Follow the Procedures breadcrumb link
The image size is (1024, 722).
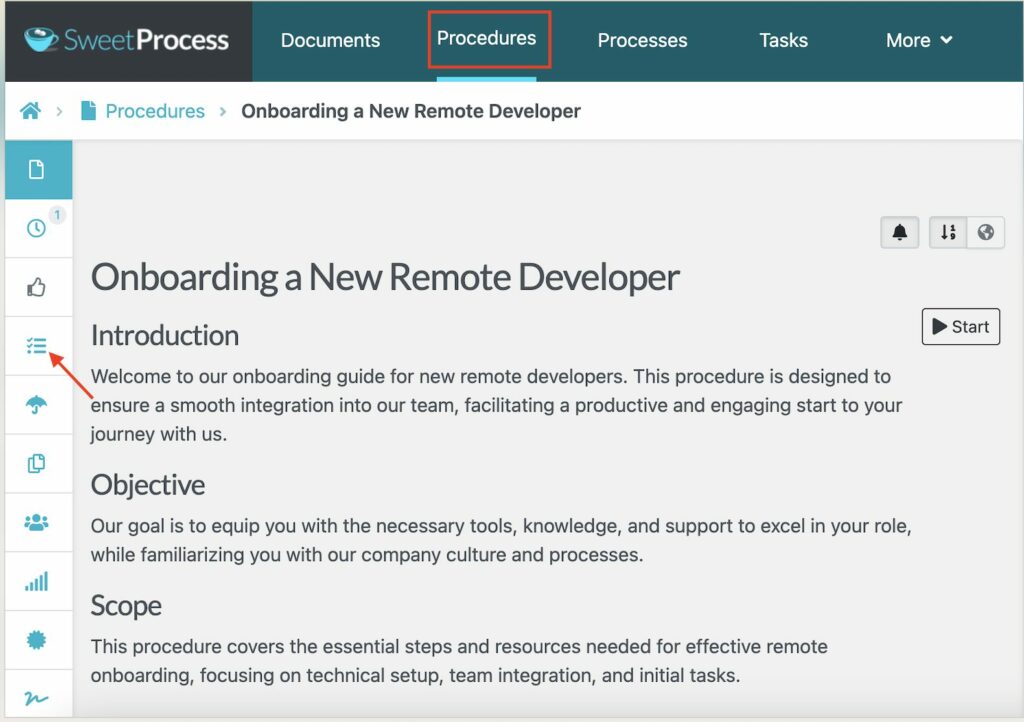coord(155,111)
